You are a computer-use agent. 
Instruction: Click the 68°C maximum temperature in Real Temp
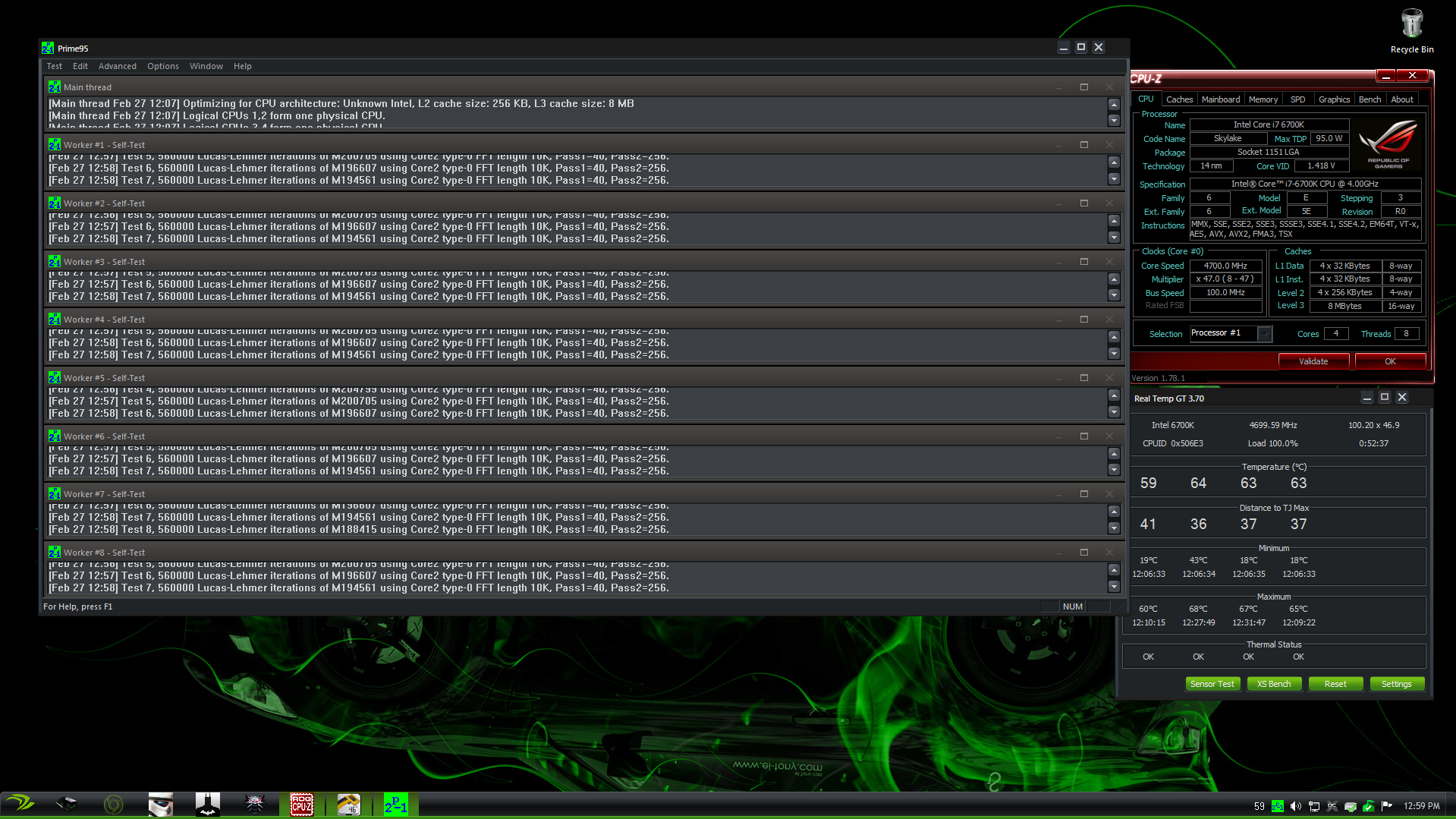[x=1198, y=609]
